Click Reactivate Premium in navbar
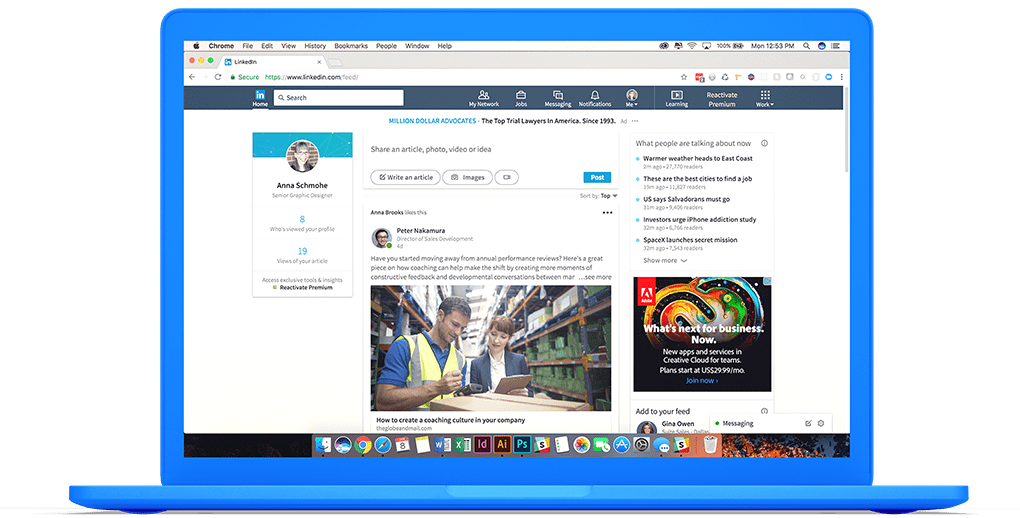The image size is (1020, 518). [721, 99]
